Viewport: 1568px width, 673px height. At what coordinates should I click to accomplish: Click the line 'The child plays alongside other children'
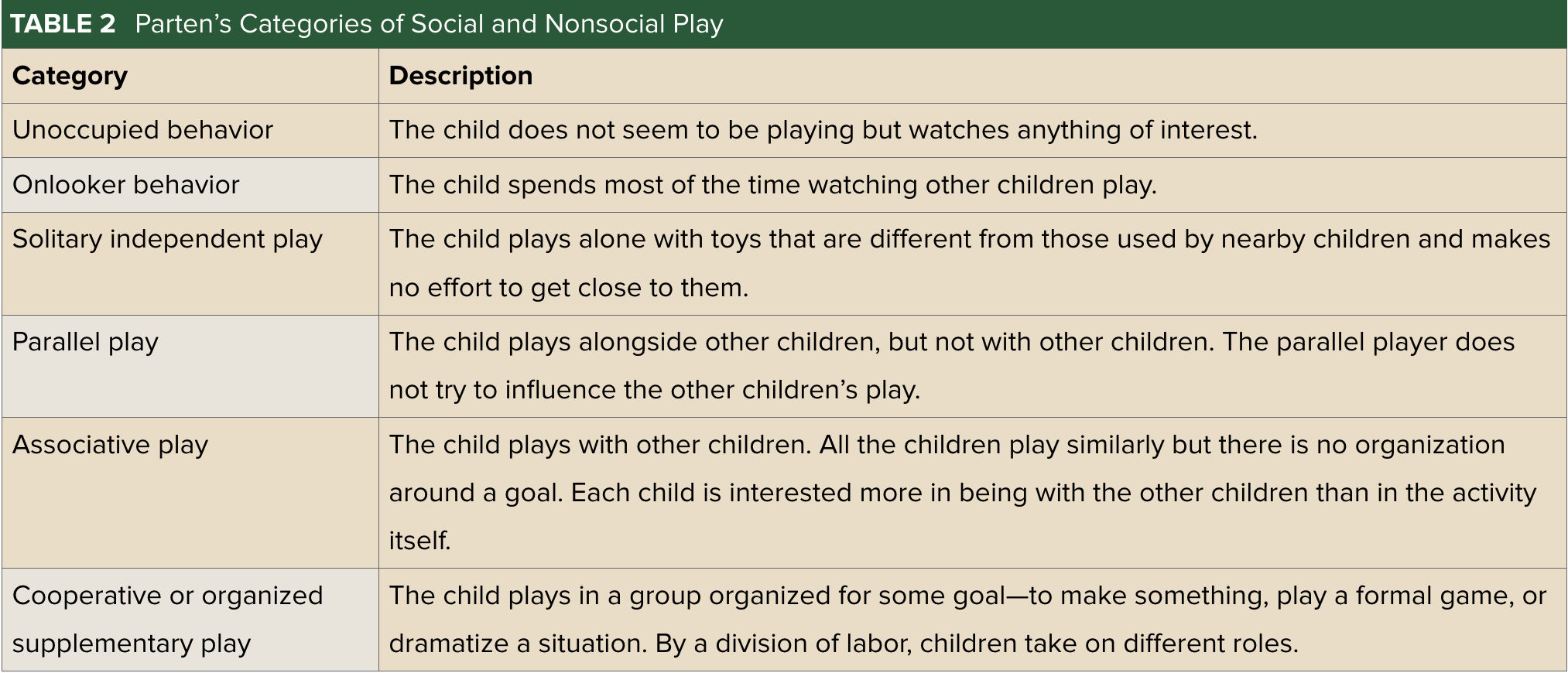[951, 342]
